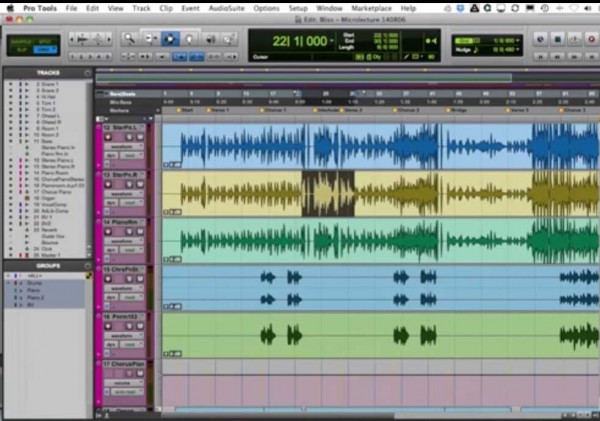
Task: Open read automation mode on 12 StarPn.L
Action: [x=130, y=155]
